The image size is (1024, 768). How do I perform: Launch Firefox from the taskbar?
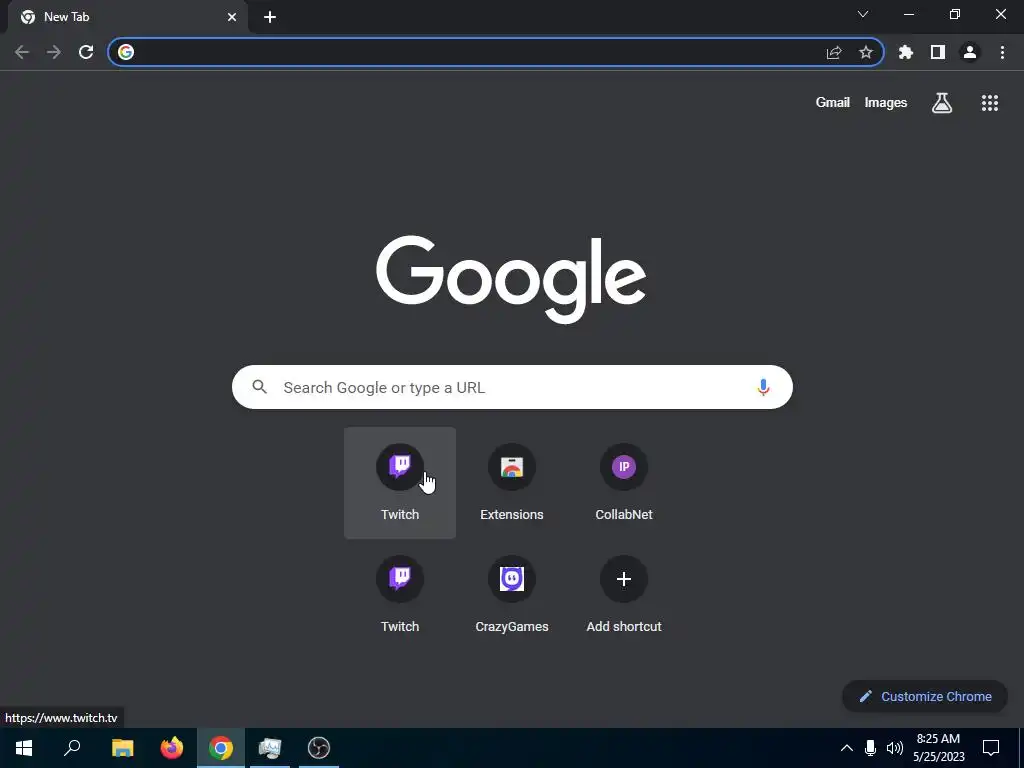coord(172,748)
